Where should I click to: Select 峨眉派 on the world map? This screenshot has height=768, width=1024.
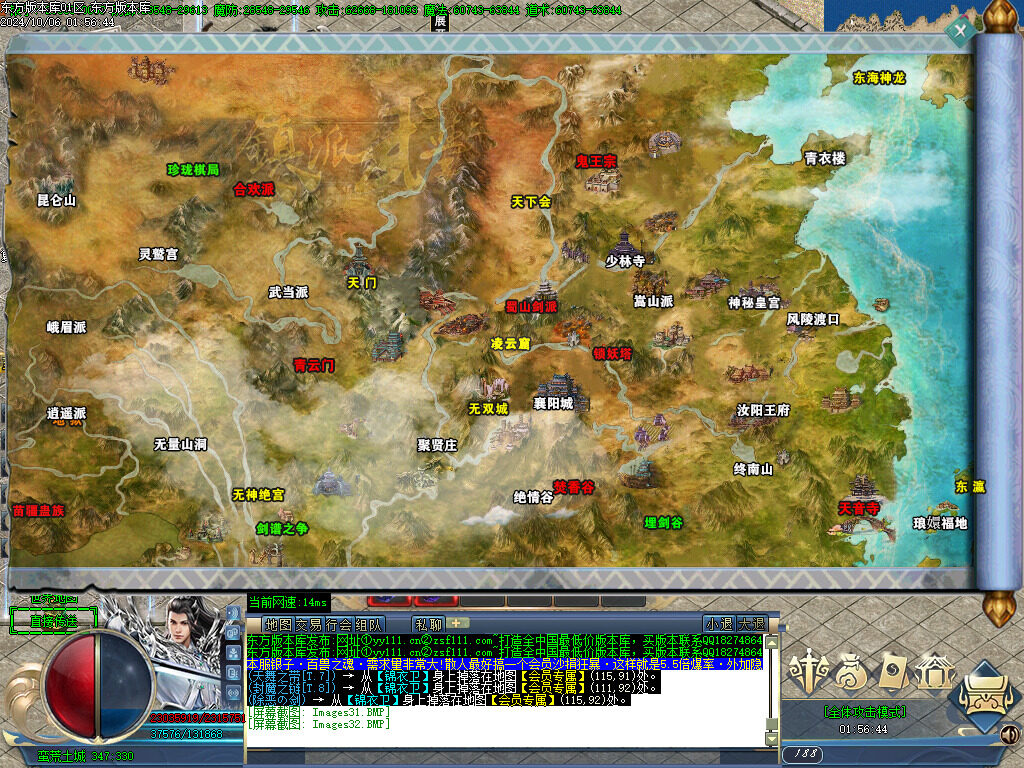pyautogui.click(x=67, y=327)
